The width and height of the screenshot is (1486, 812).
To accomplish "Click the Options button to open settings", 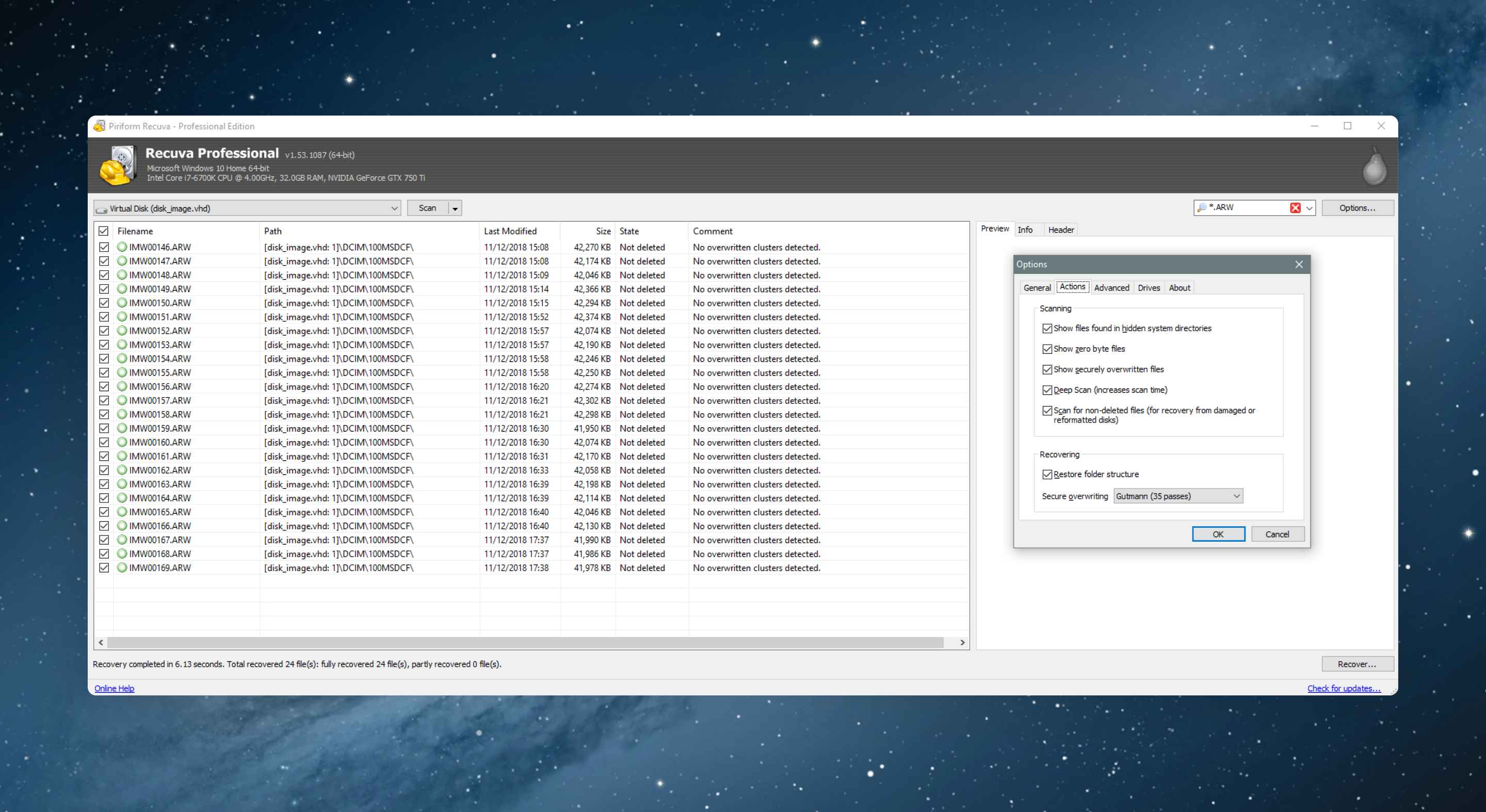I will tap(1357, 208).
